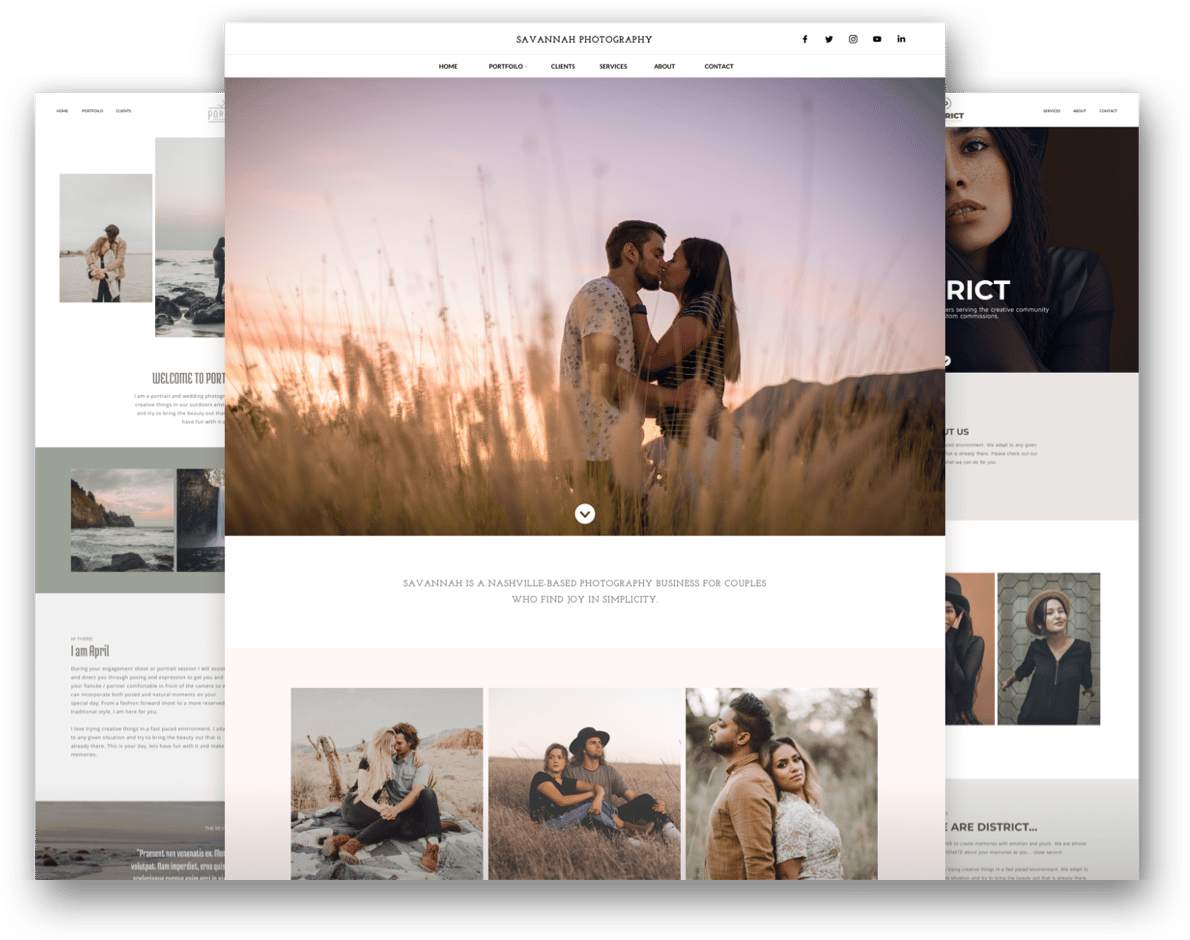Select the HOME menu item
Screen dimensions: 1190x940
pyautogui.click(x=448, y=66)
